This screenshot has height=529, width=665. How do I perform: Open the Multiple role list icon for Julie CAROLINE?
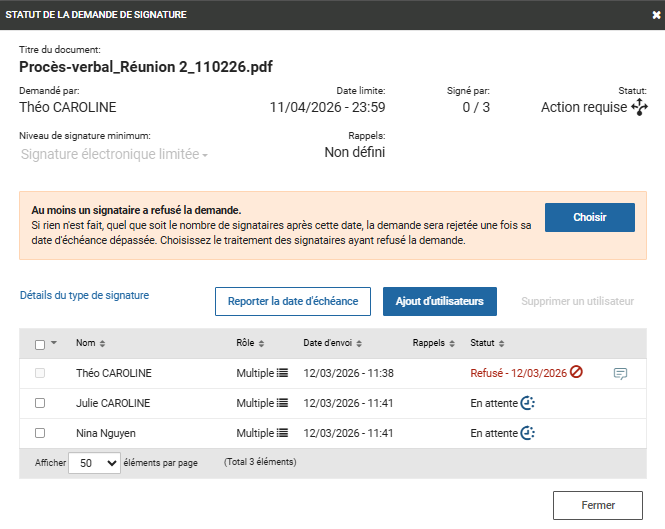(282, 403)
